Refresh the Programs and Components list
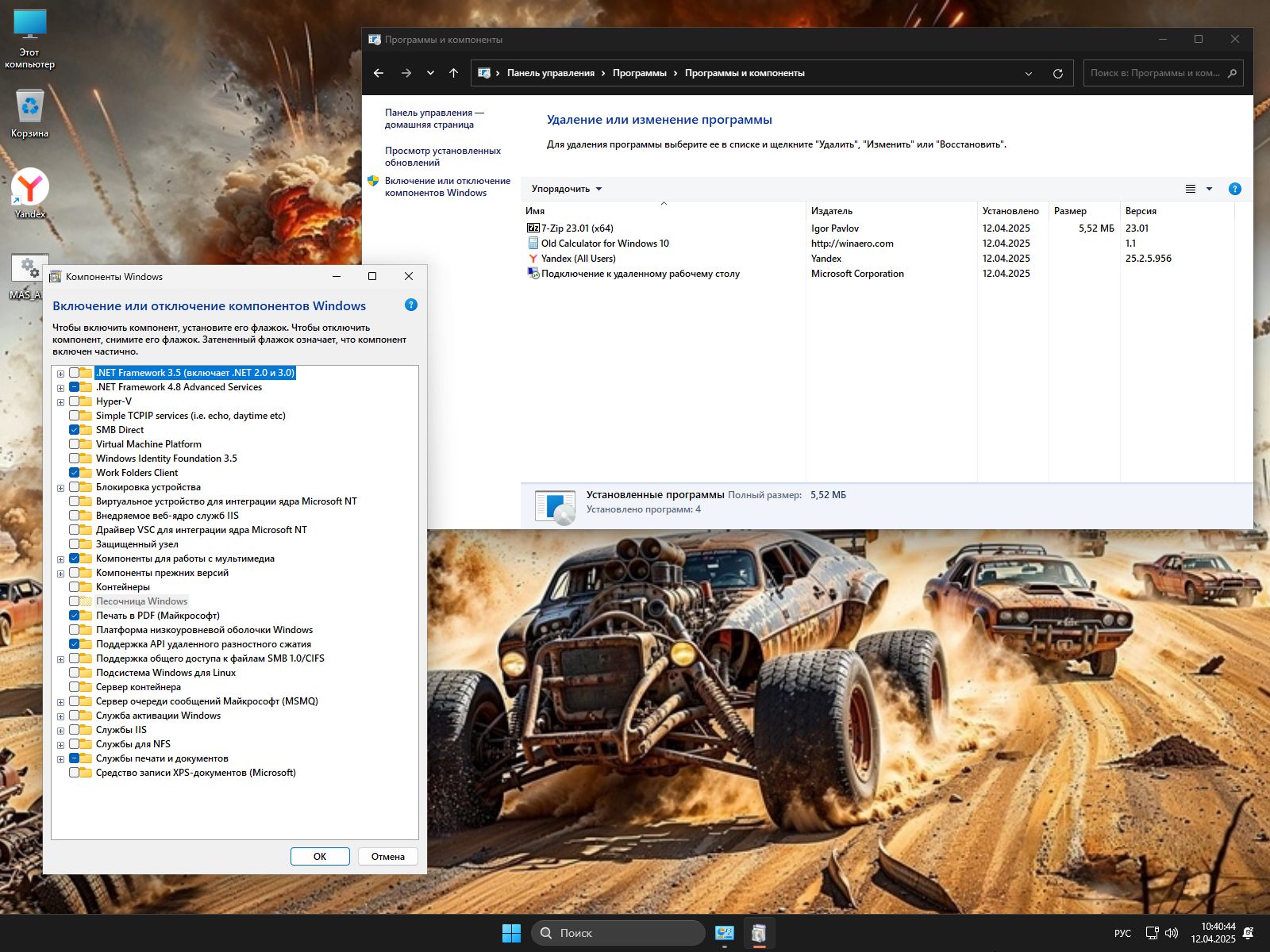 (1057, 73)
